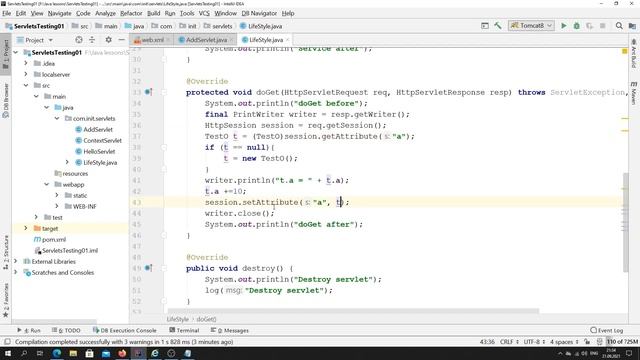Collapse the com.init.servlets package
The height and width of the screenshot is (360, 640).
[x=57, y=118]
